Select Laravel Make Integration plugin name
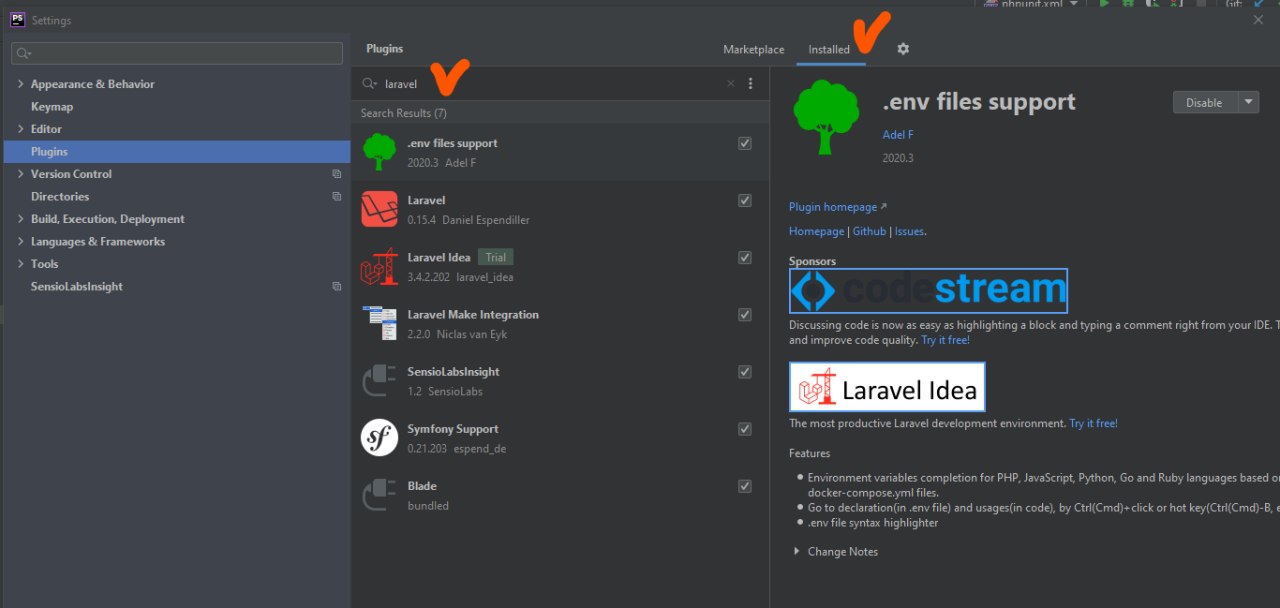The height and width of the screenshot is (608, 1280). pos(473,315)
